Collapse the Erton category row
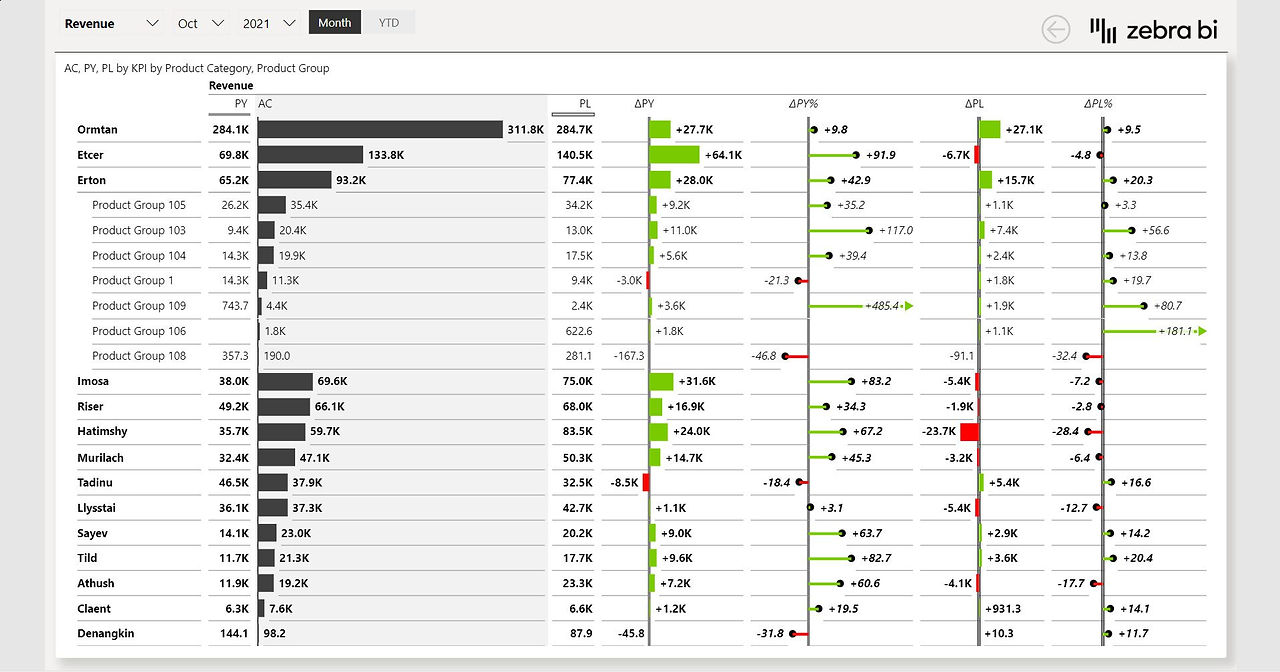The height and width of the screenshot is (672, 1280). tap(91, 180)
